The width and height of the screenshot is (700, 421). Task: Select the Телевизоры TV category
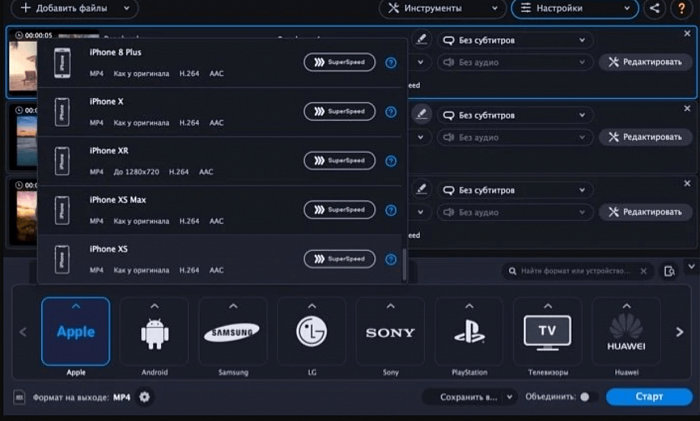point(547,332)
